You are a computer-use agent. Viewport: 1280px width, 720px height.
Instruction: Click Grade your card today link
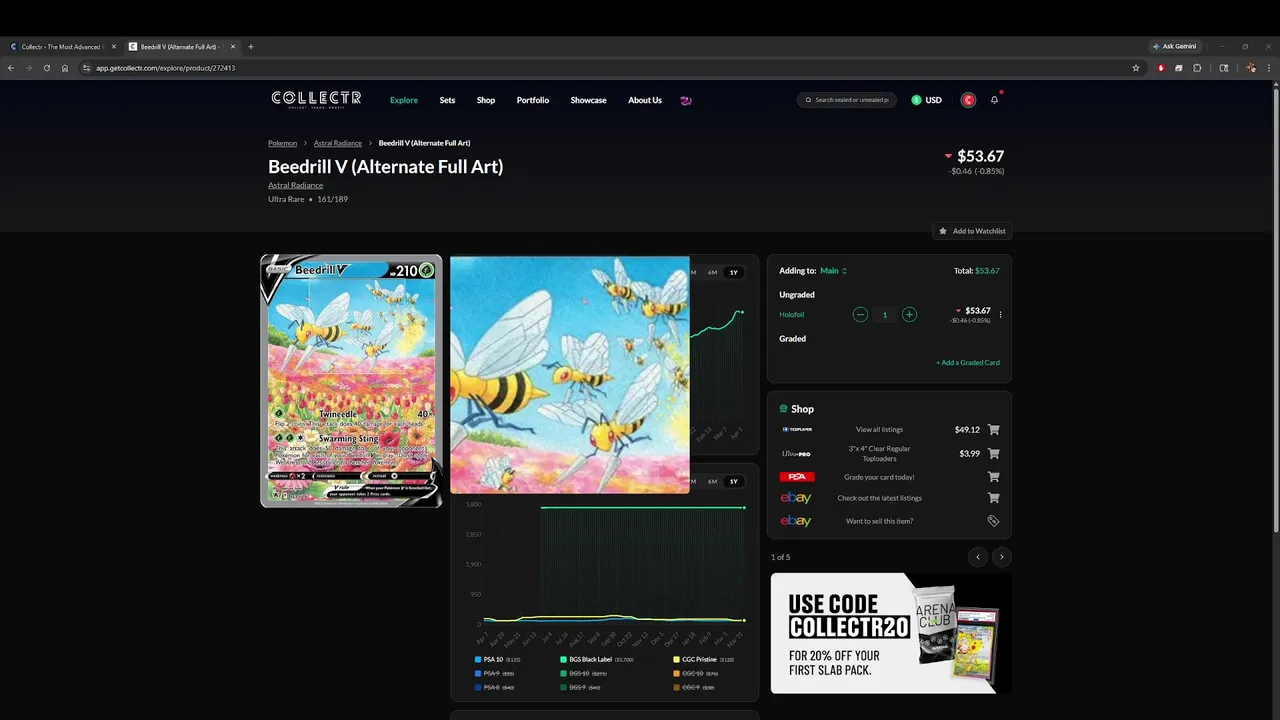click(879, 477)
